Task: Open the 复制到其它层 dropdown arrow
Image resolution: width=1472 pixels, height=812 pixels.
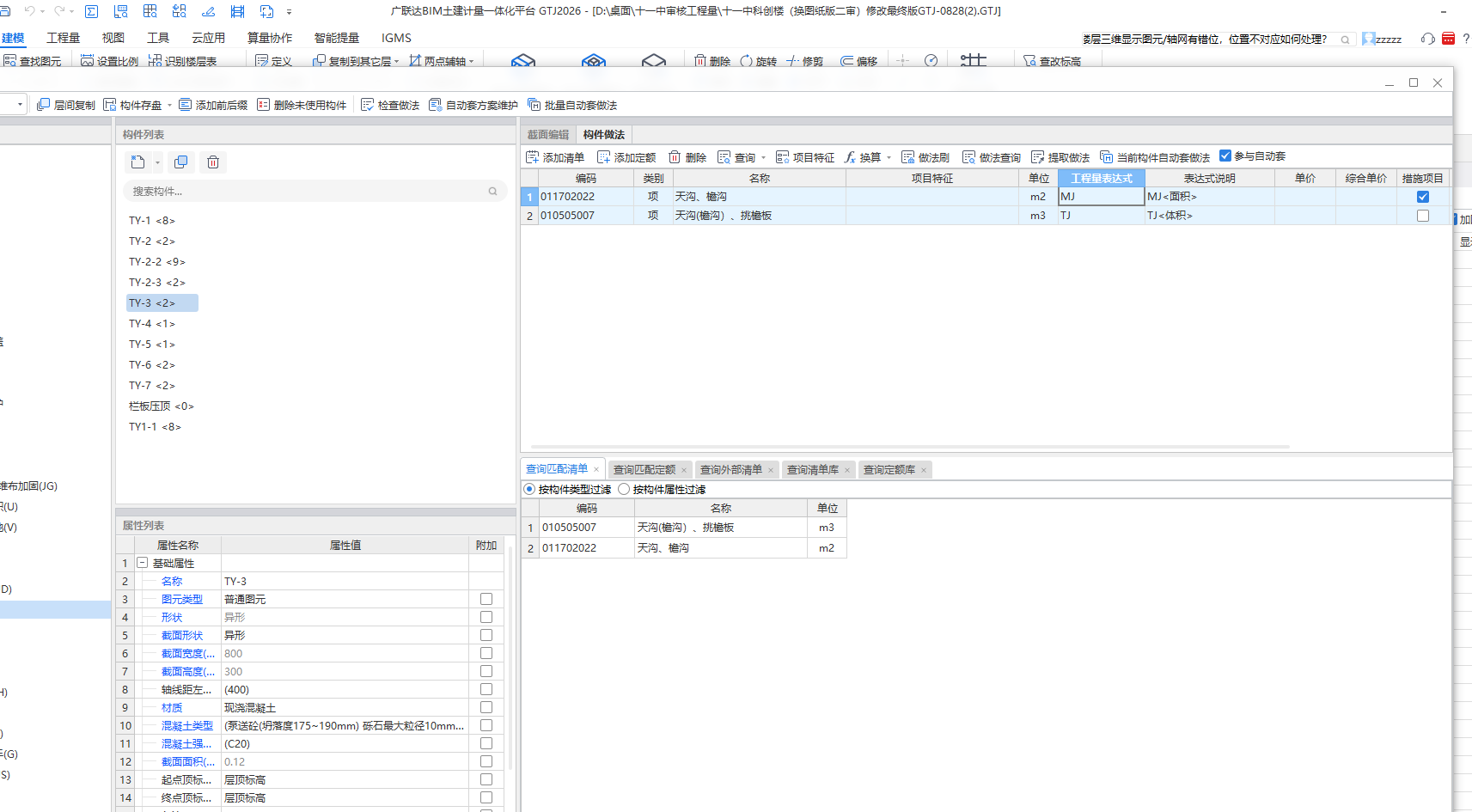Action: point(397,61)
